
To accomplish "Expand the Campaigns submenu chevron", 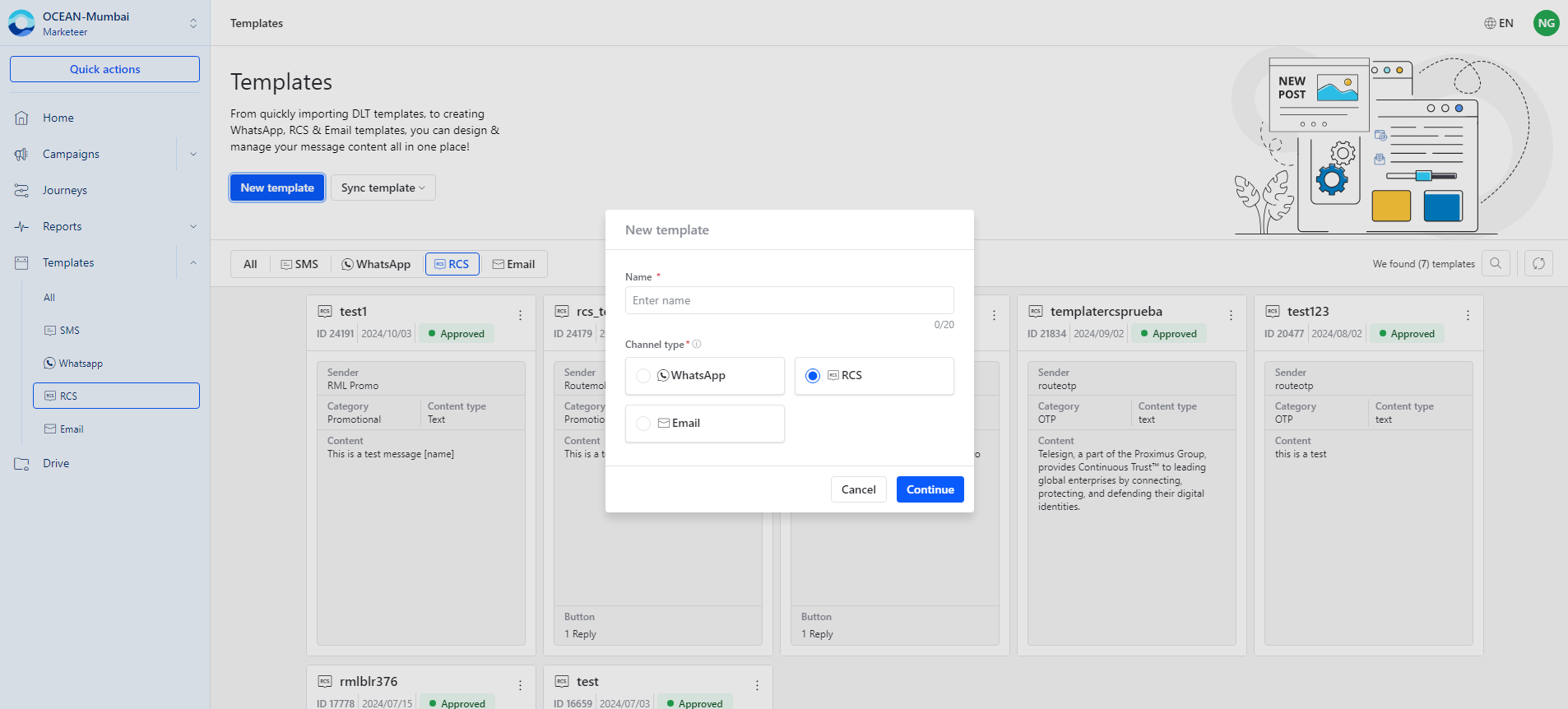I will click(193, 154).
